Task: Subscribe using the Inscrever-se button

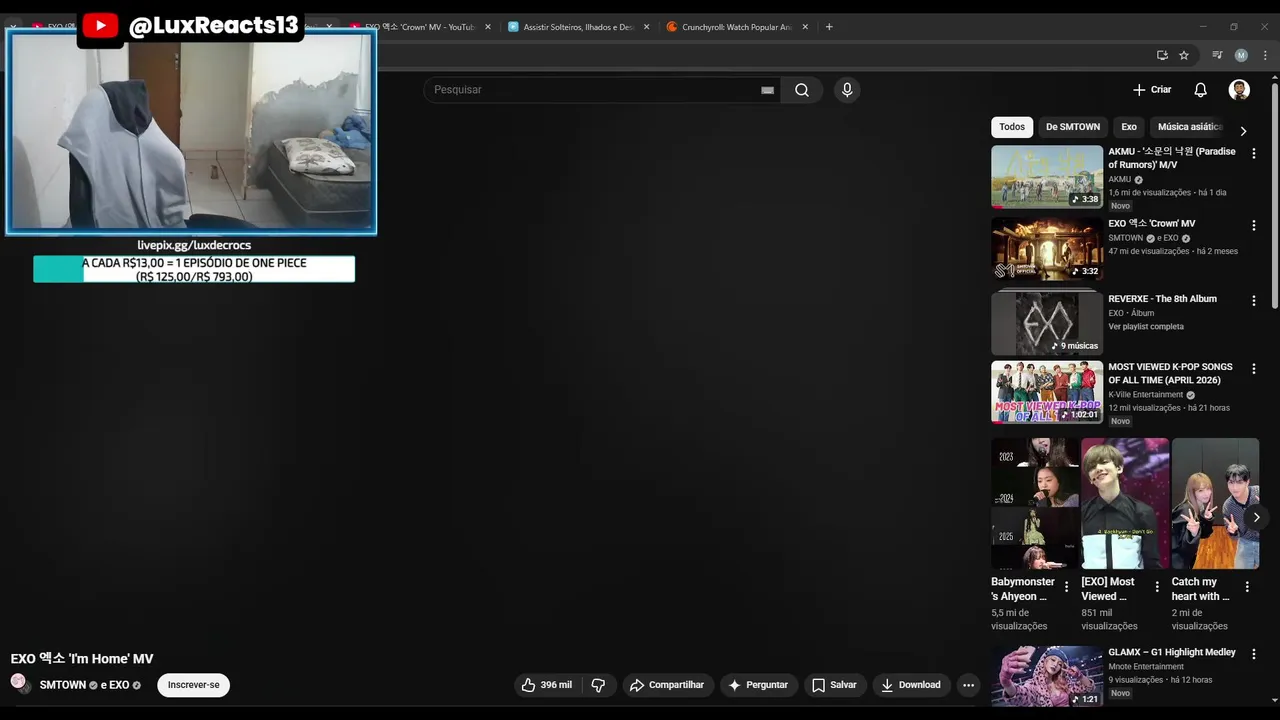Action: [x=193, y=685]
